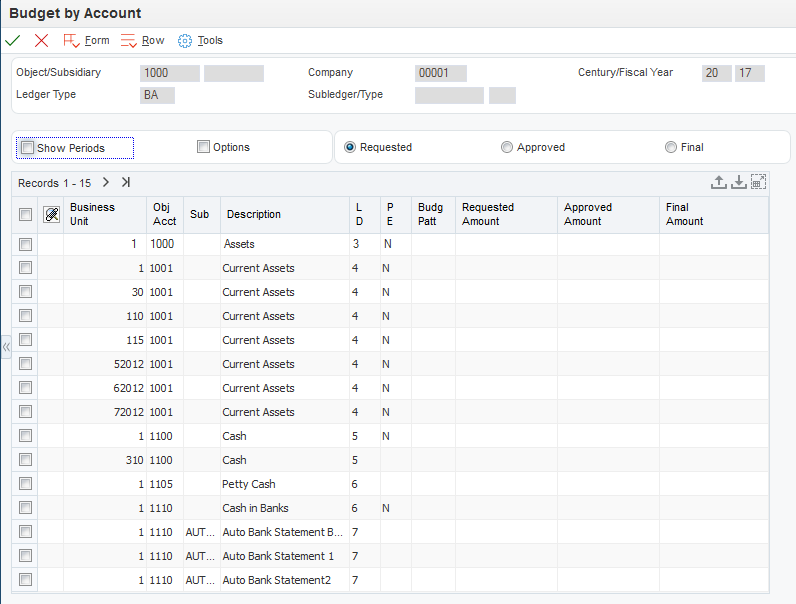The image size is (796, 604).
Task: Open the Form menu
Action: pyautogui.click(x=86, y=41)
